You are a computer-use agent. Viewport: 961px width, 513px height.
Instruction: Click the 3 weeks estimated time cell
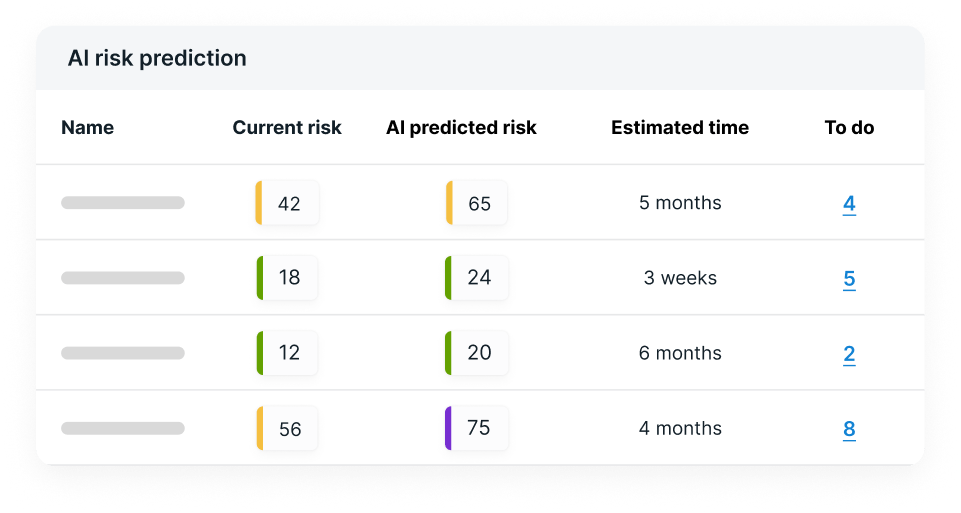680,278
